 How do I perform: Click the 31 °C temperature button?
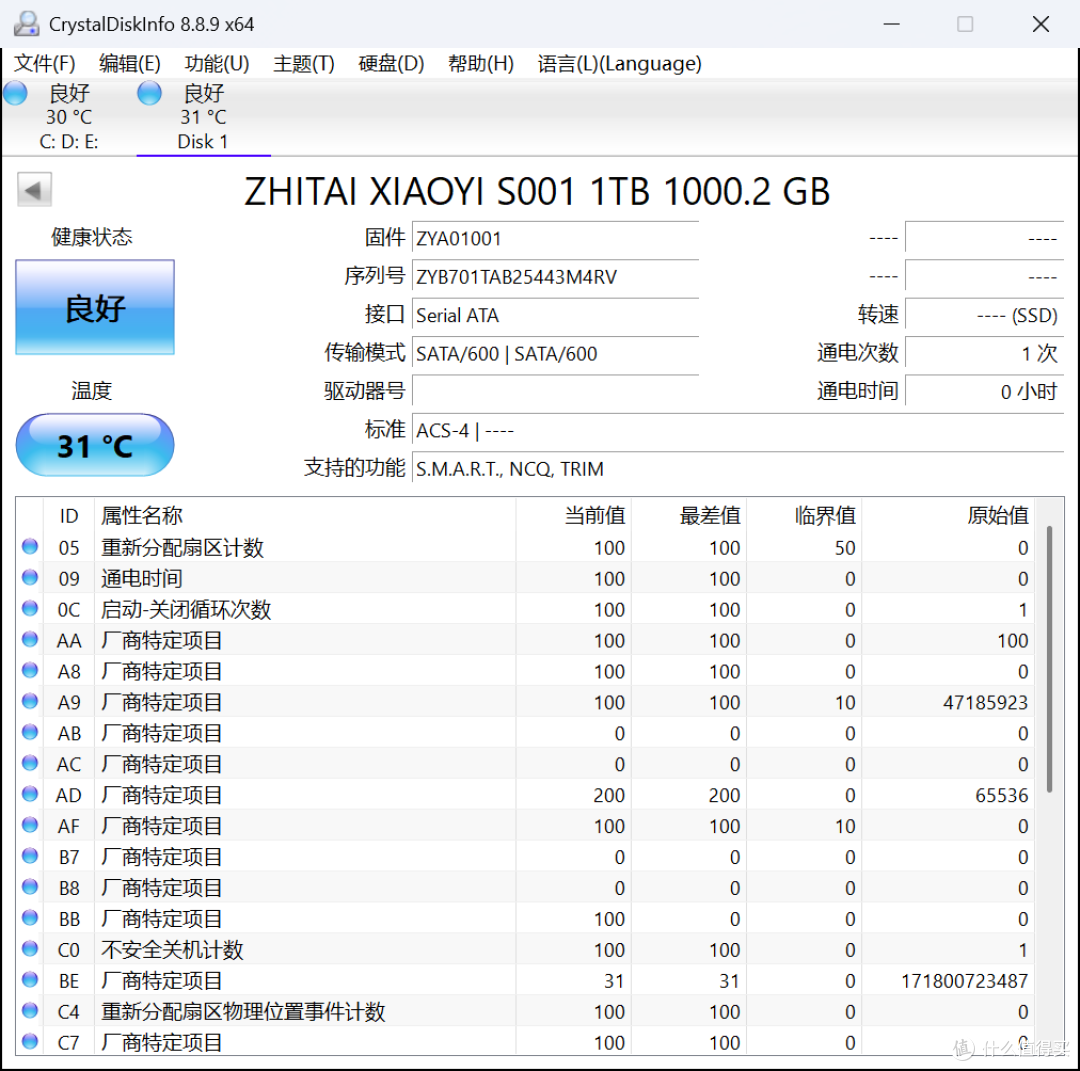(95, 445)
